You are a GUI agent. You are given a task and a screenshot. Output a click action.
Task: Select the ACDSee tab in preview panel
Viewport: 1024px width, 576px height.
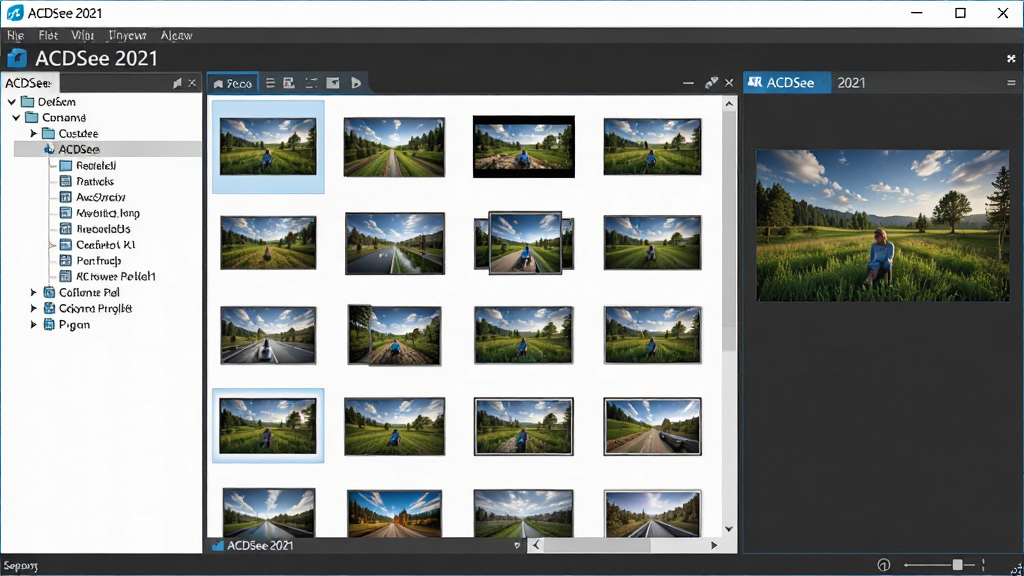(x=787, y=83)
